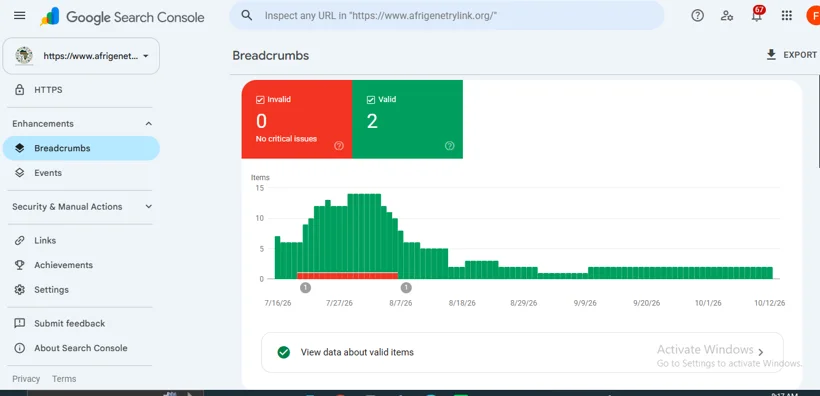Screen dimensions: 820x396
Task: Click the red Invalid summary card
Action: point(297,119)
